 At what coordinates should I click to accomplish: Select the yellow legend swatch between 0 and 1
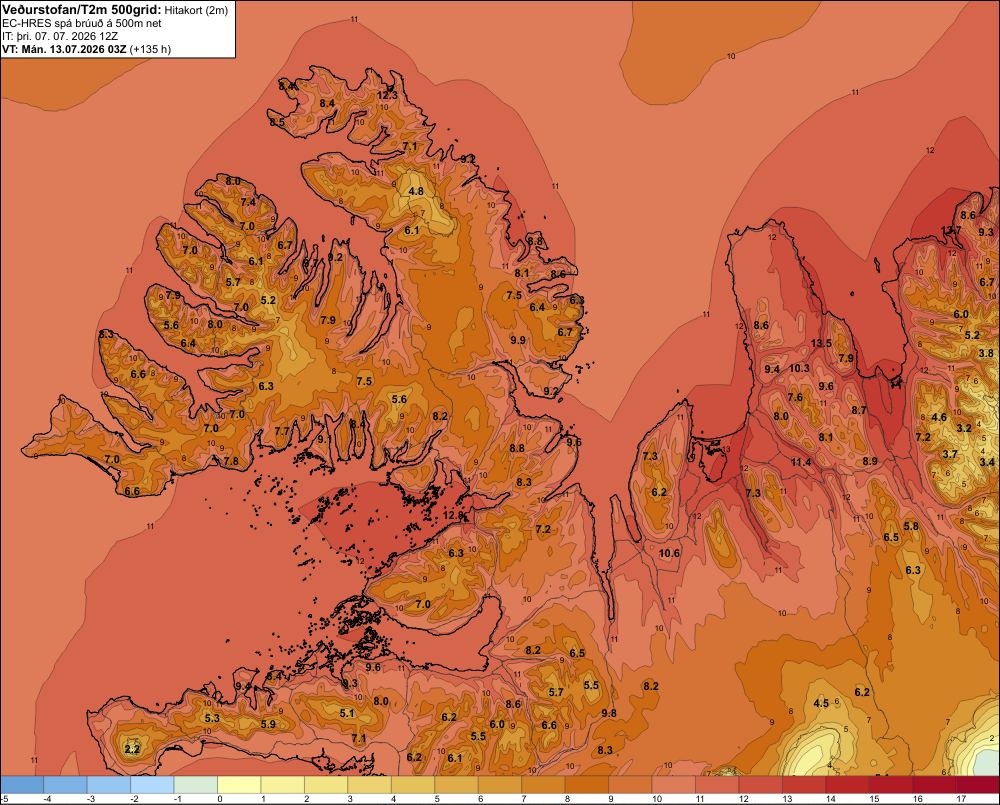click(x=239, y=785)
